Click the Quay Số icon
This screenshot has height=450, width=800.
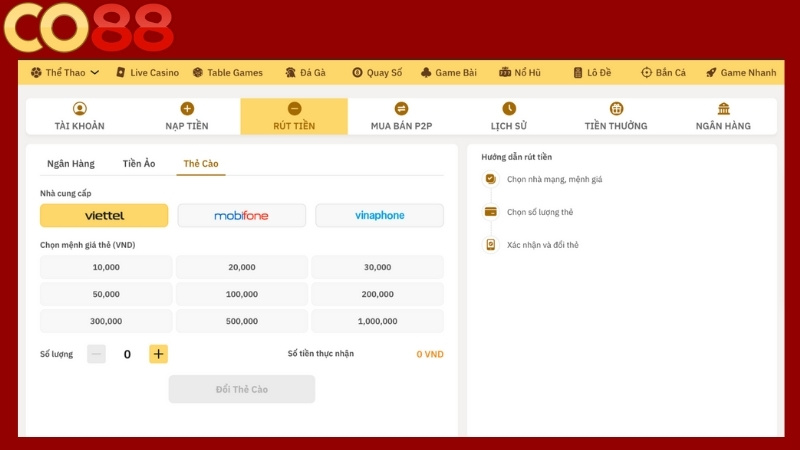click(357, 72)
